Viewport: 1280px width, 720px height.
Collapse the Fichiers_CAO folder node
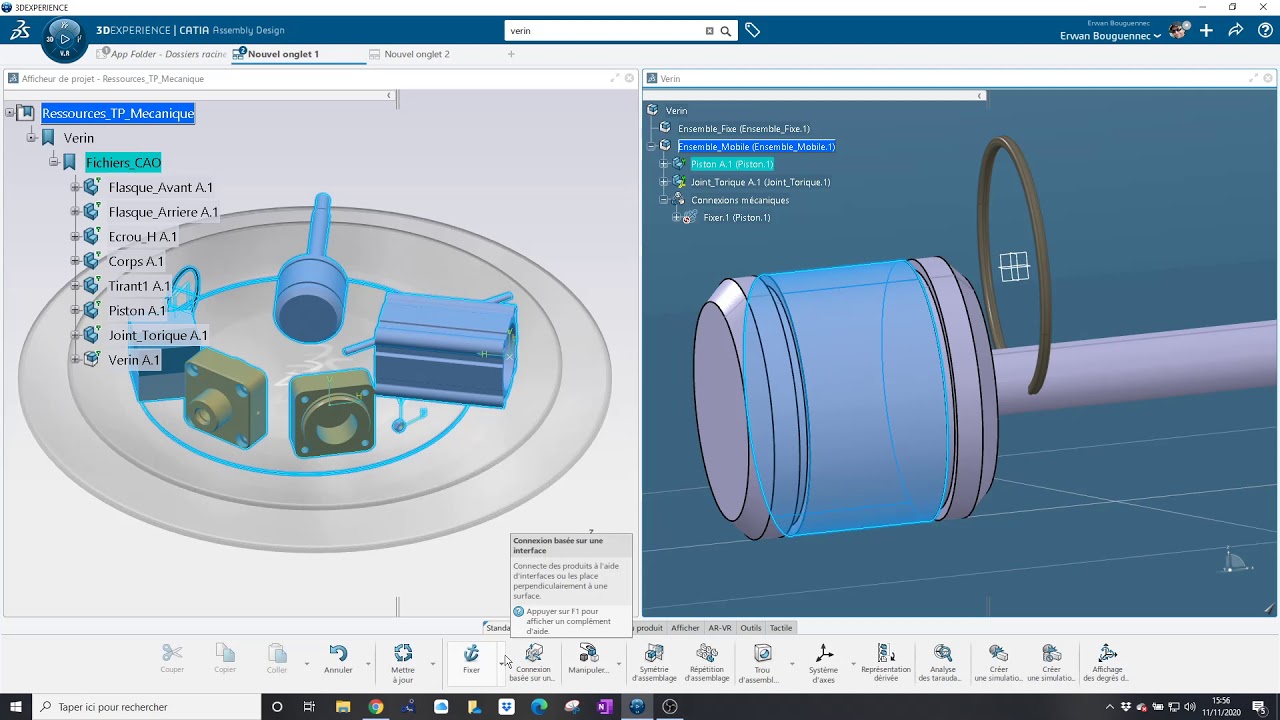(54, 162)
